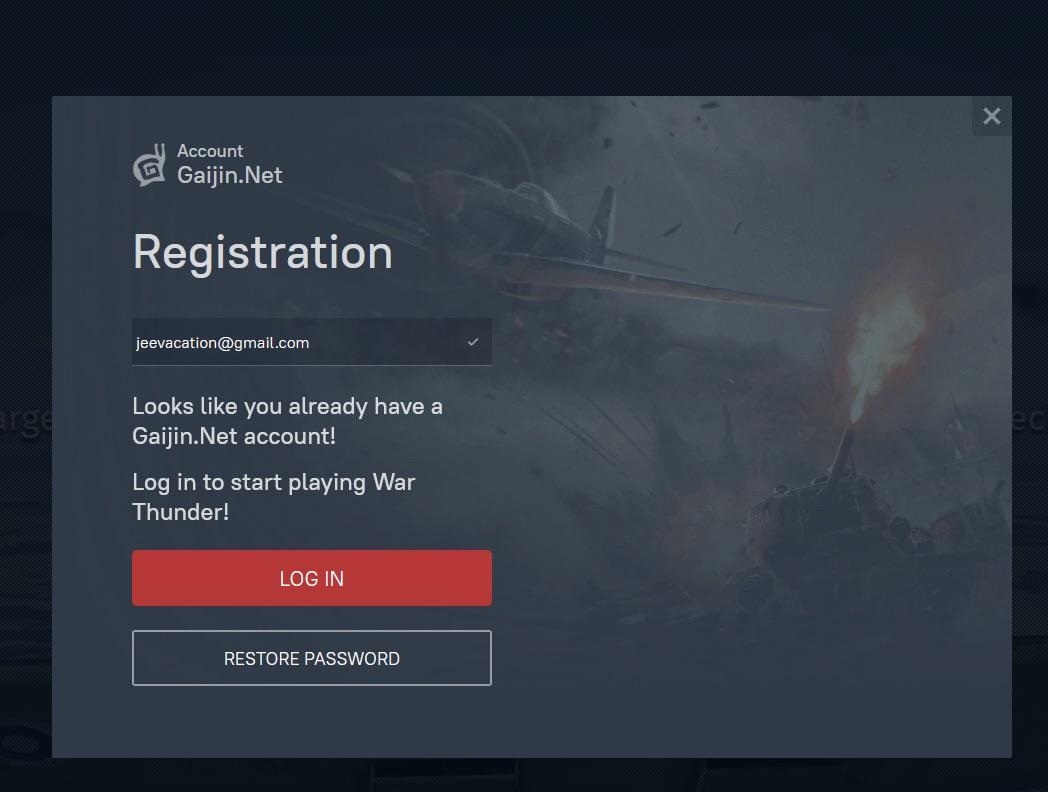Click the word Thunder! in the message
The width and height of the screenshot is (1048, 792).
180,512
